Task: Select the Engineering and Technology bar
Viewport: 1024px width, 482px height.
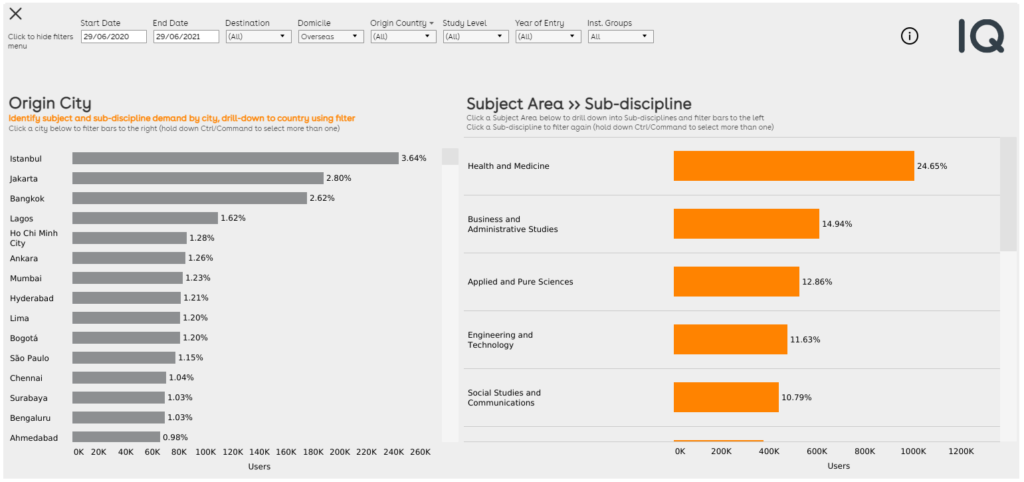Action: click(x=730, y=339)
